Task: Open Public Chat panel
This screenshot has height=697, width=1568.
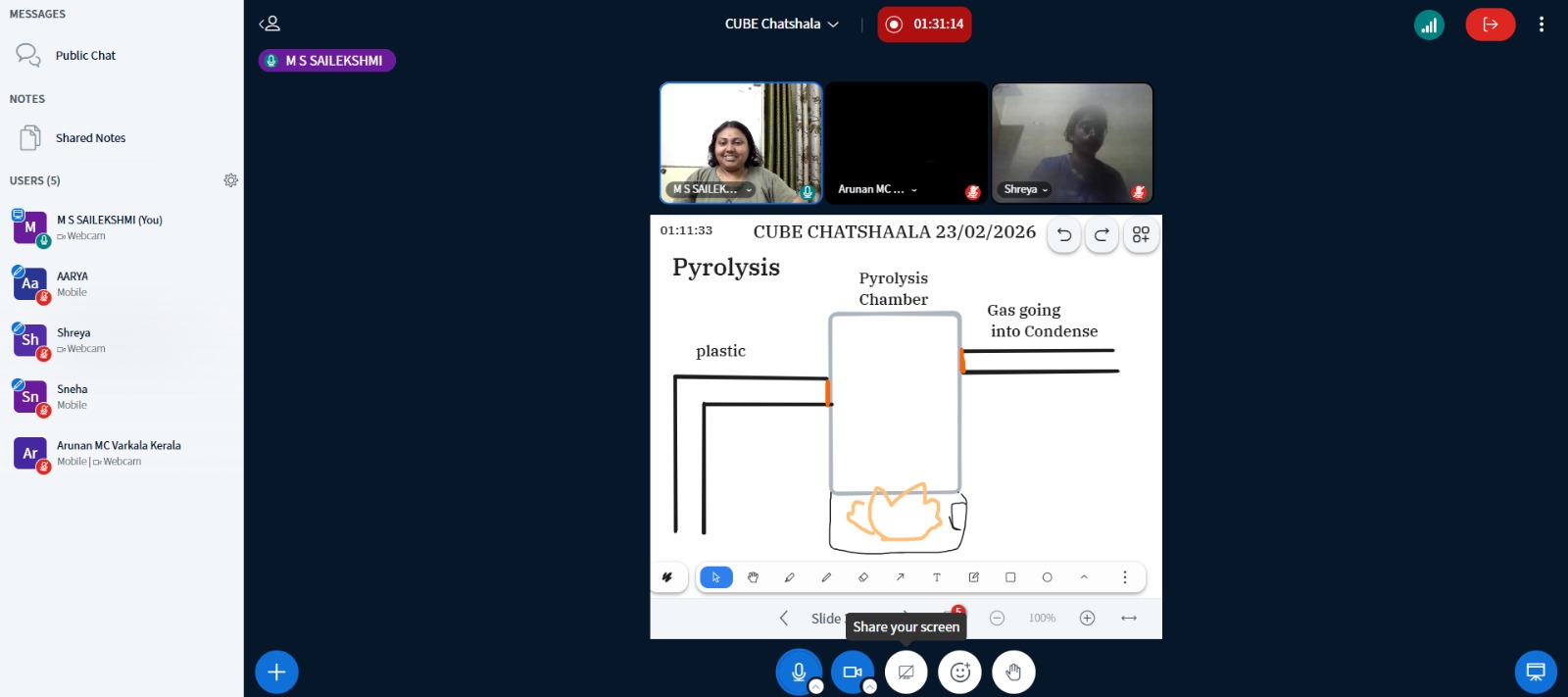Action: pos(85,56)
